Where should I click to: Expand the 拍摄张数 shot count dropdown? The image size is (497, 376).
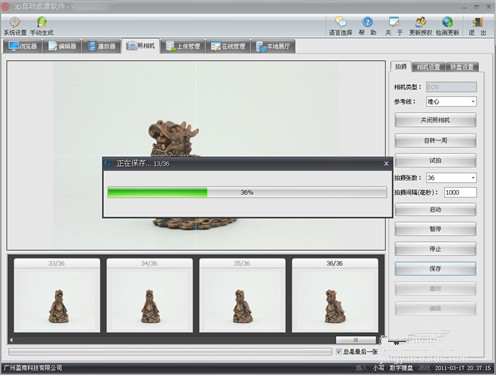pyautogui.click(x=451, y=178)
